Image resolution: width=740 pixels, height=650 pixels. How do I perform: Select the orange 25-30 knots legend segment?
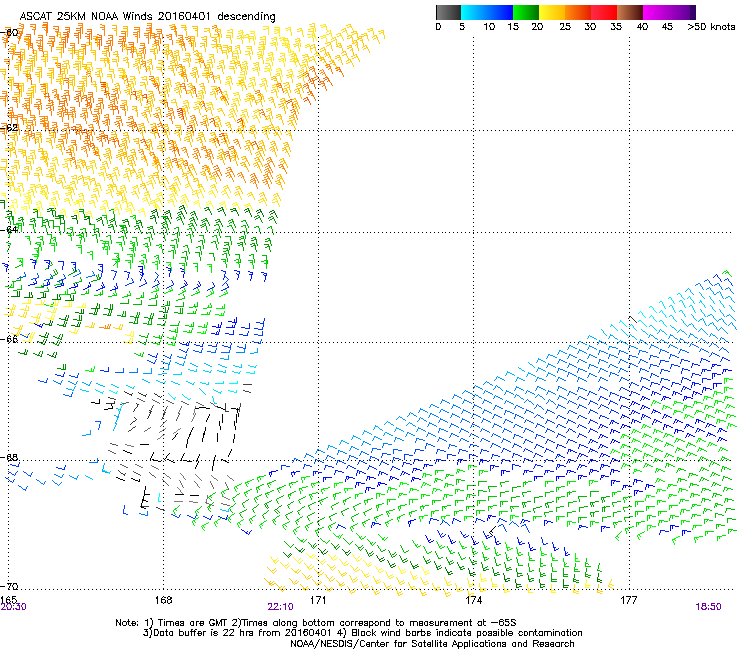(x=578, y=12)
